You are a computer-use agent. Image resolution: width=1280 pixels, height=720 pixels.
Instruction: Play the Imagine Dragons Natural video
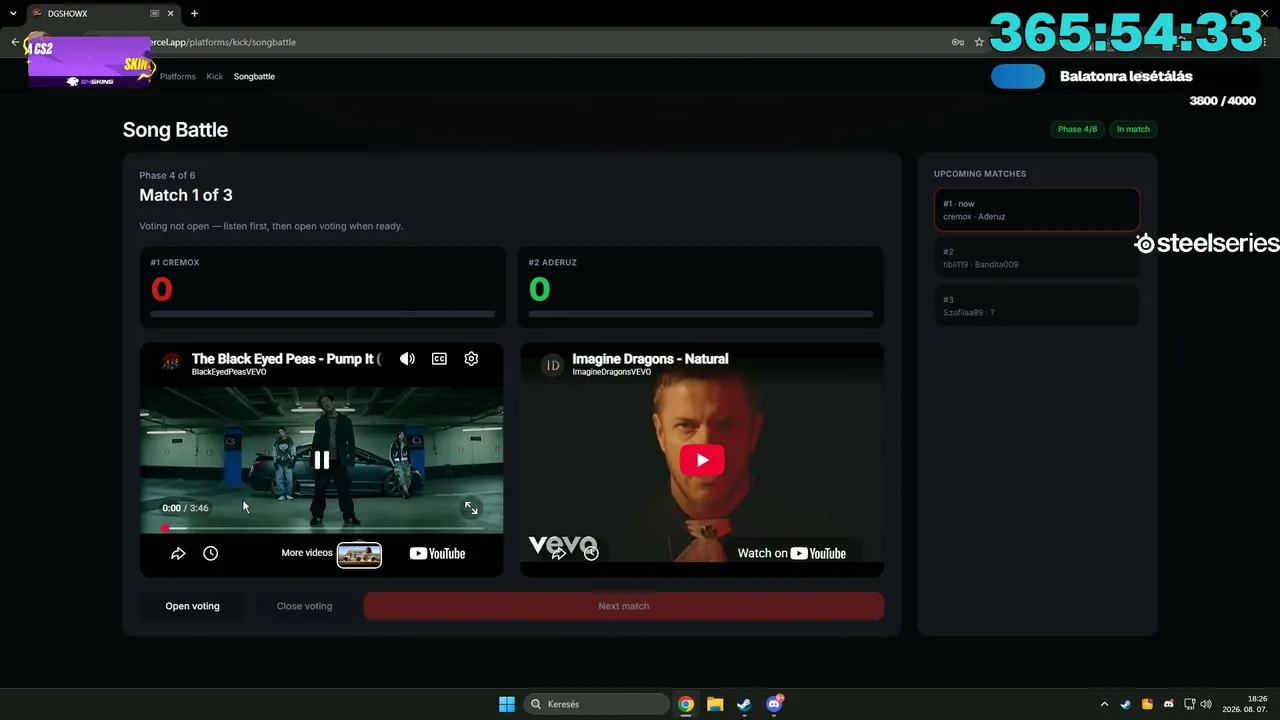tap(702, 460)
